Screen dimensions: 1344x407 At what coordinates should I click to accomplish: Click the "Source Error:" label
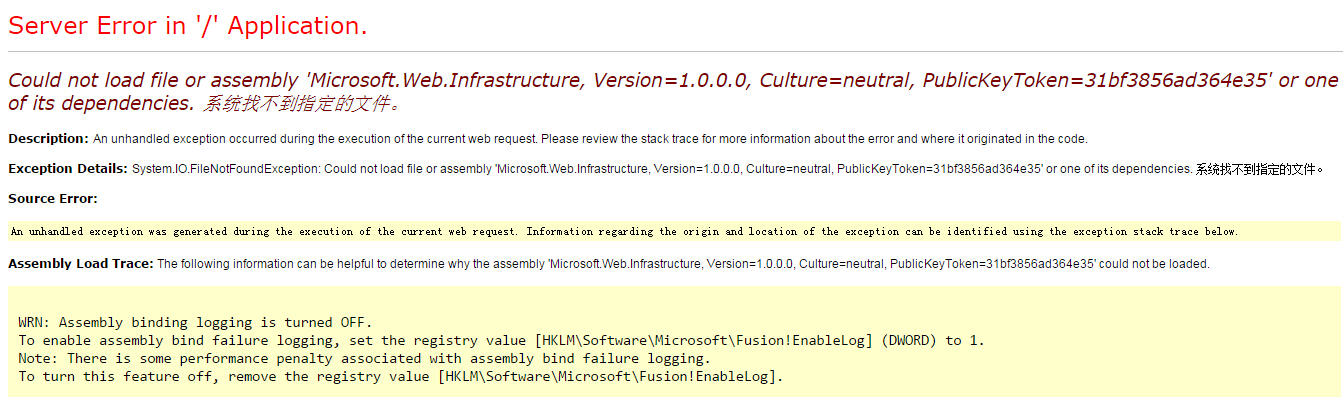pyautogui.click(x=53, y=199)
